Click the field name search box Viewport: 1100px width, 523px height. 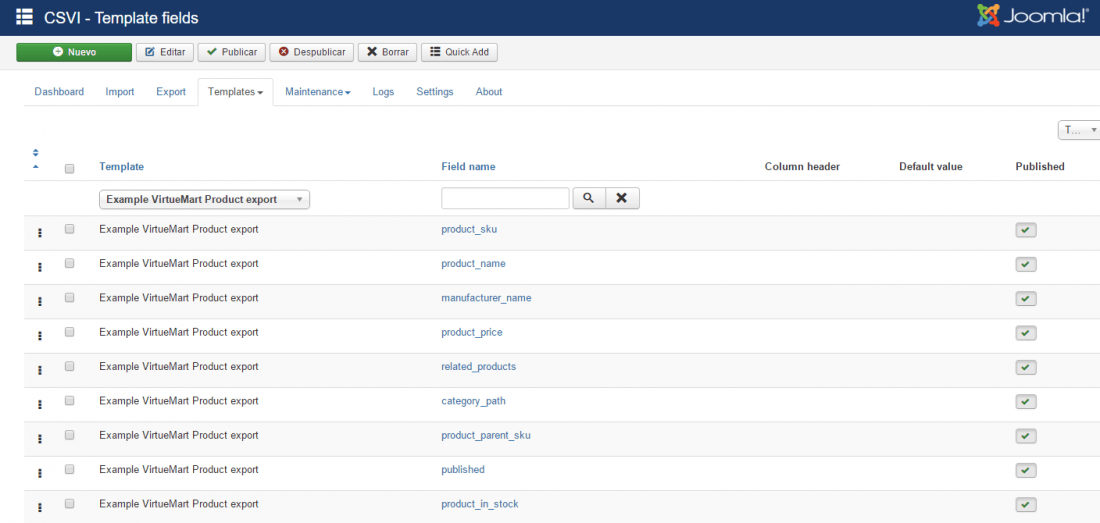tap(505, 198)
